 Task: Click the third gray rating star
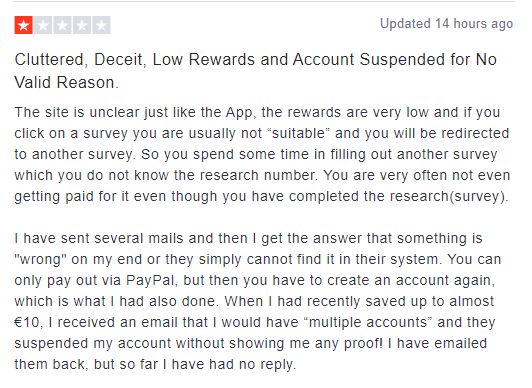62,25
